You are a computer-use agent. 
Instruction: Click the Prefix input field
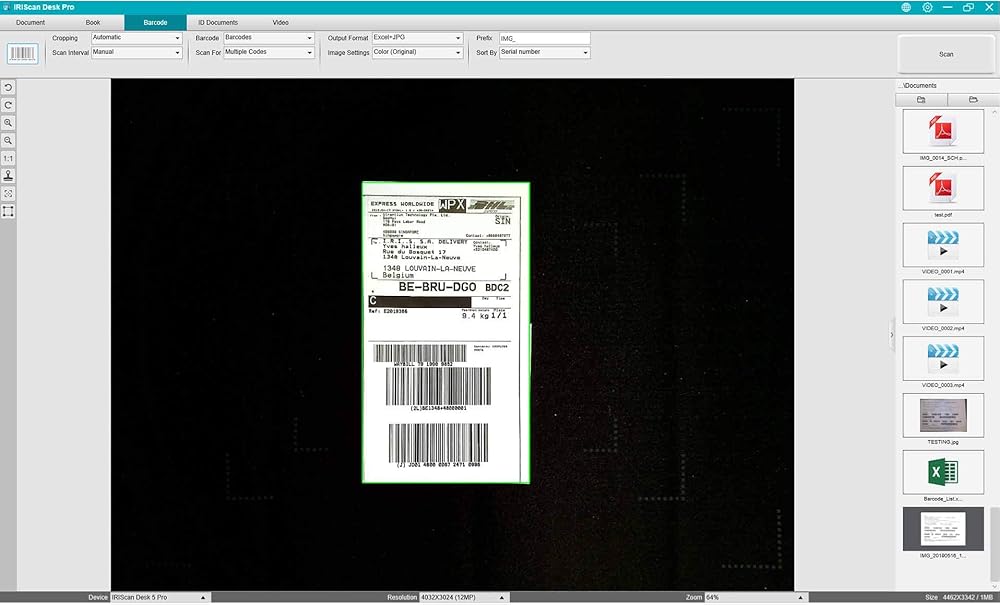(544, 38)
